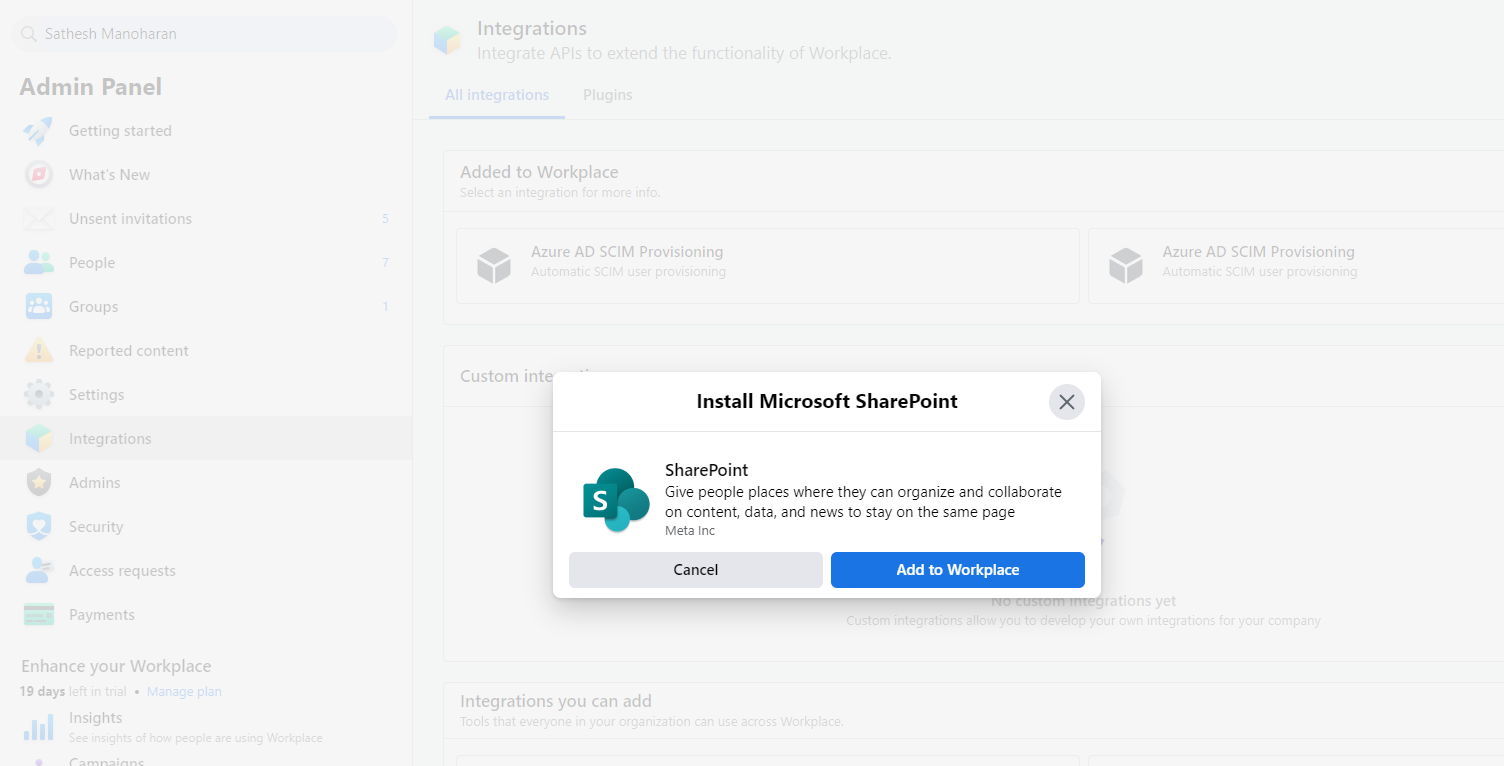The height and width of the screenshot is (766, 1504).
Task: Click the search field with Sathesh Manoharan
Action: pos(204,34)
